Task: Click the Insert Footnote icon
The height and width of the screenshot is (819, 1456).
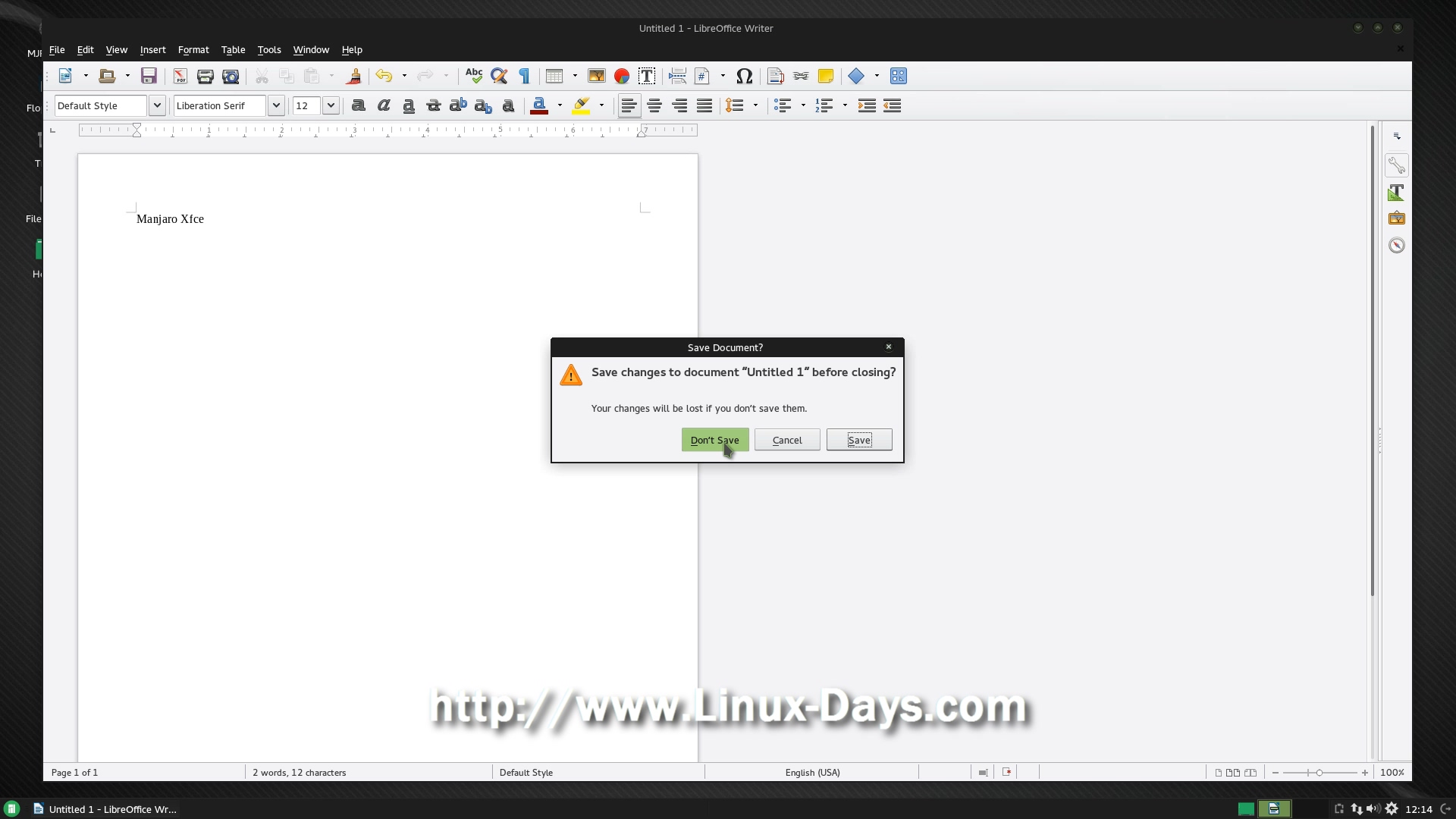Action: (x=775, y=76)
